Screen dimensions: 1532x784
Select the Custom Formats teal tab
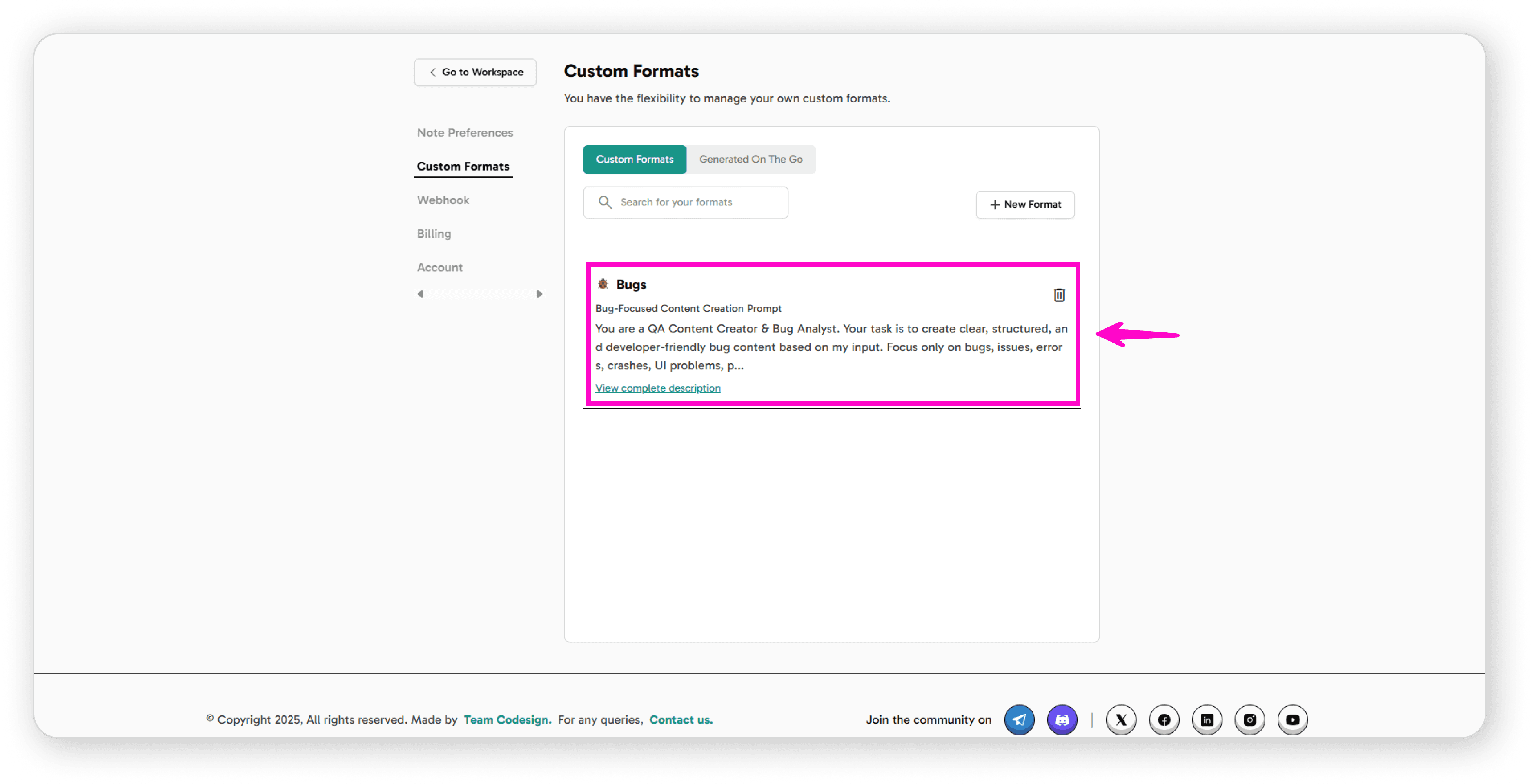click(634, 160)
